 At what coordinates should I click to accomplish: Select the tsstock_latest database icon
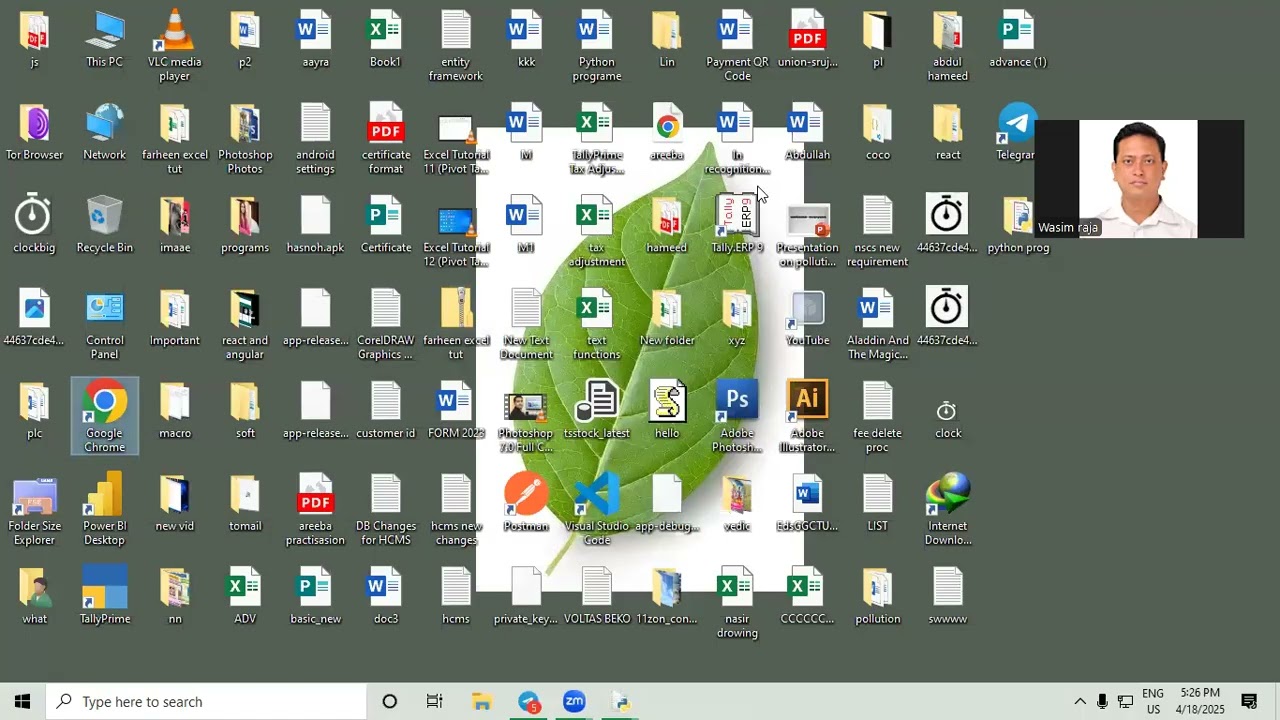[x=597, y=411]
